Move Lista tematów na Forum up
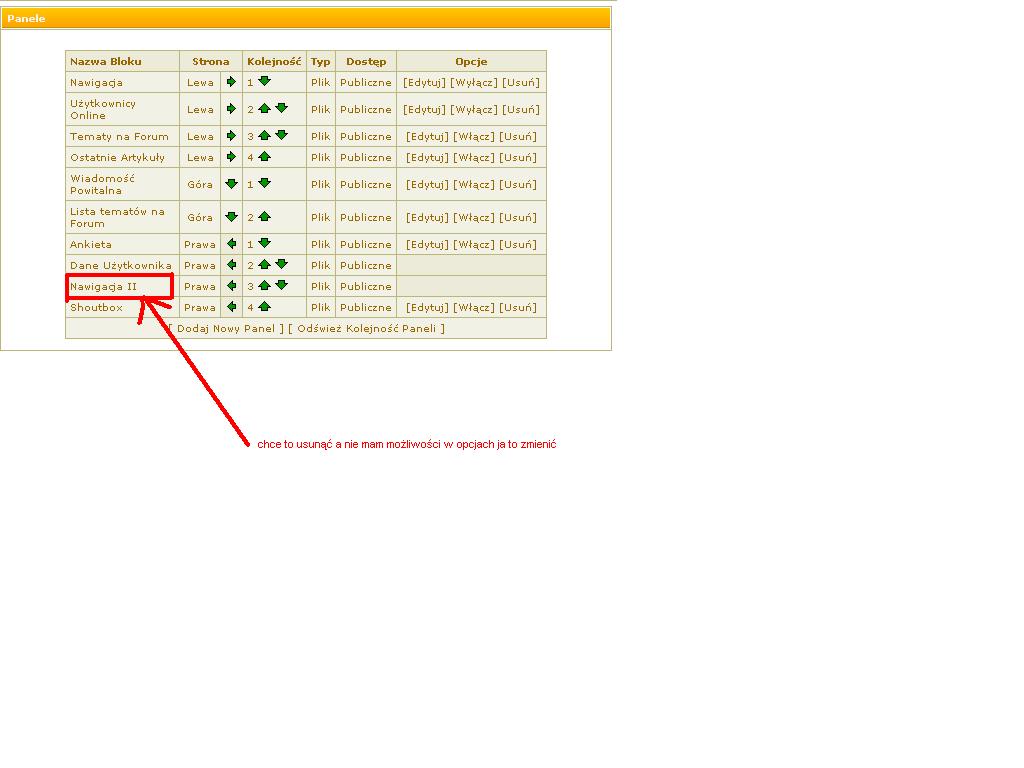The width and height of the screenshot is (1024, 768). point(264,217)
